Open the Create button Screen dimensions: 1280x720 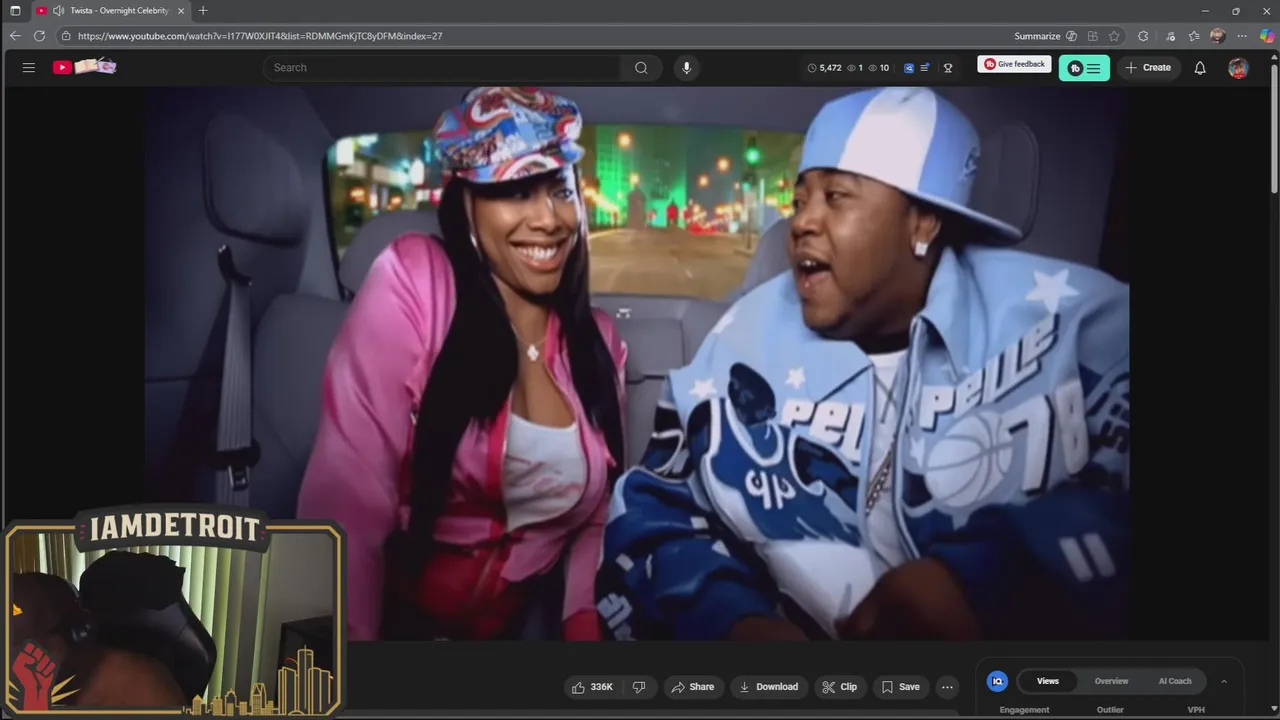(1147, 68)
